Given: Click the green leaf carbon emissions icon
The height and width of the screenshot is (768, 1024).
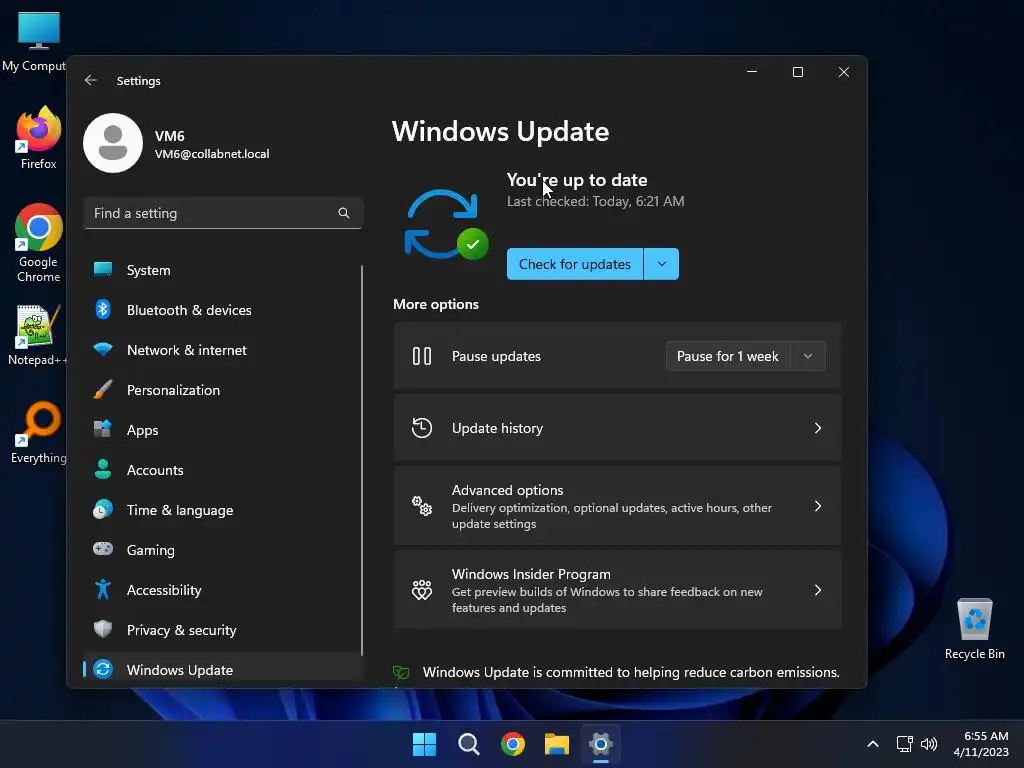Looking at the screenshot, I should click(401, 673).
